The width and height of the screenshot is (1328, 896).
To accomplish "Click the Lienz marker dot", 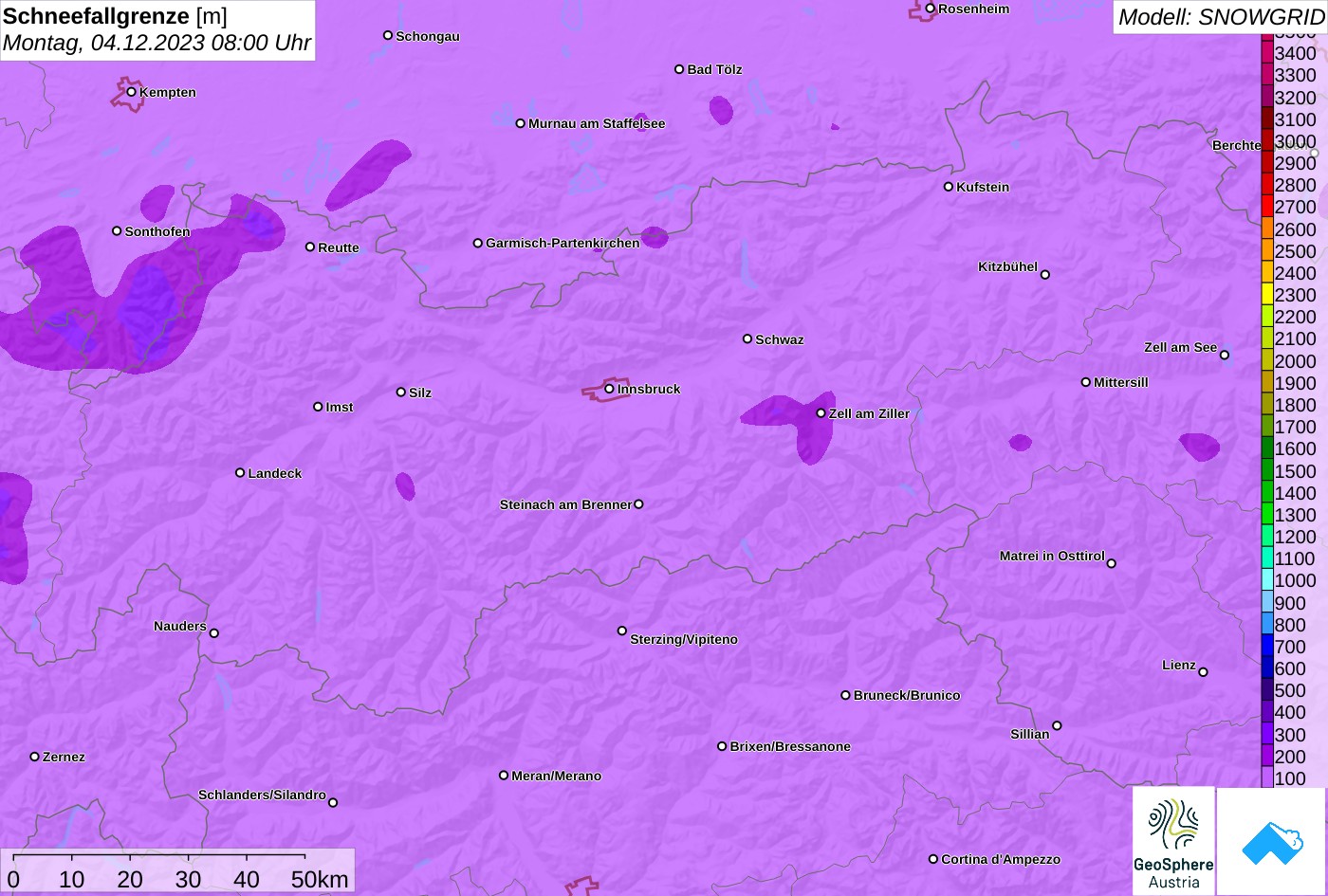I will [x=1203, y=672].
